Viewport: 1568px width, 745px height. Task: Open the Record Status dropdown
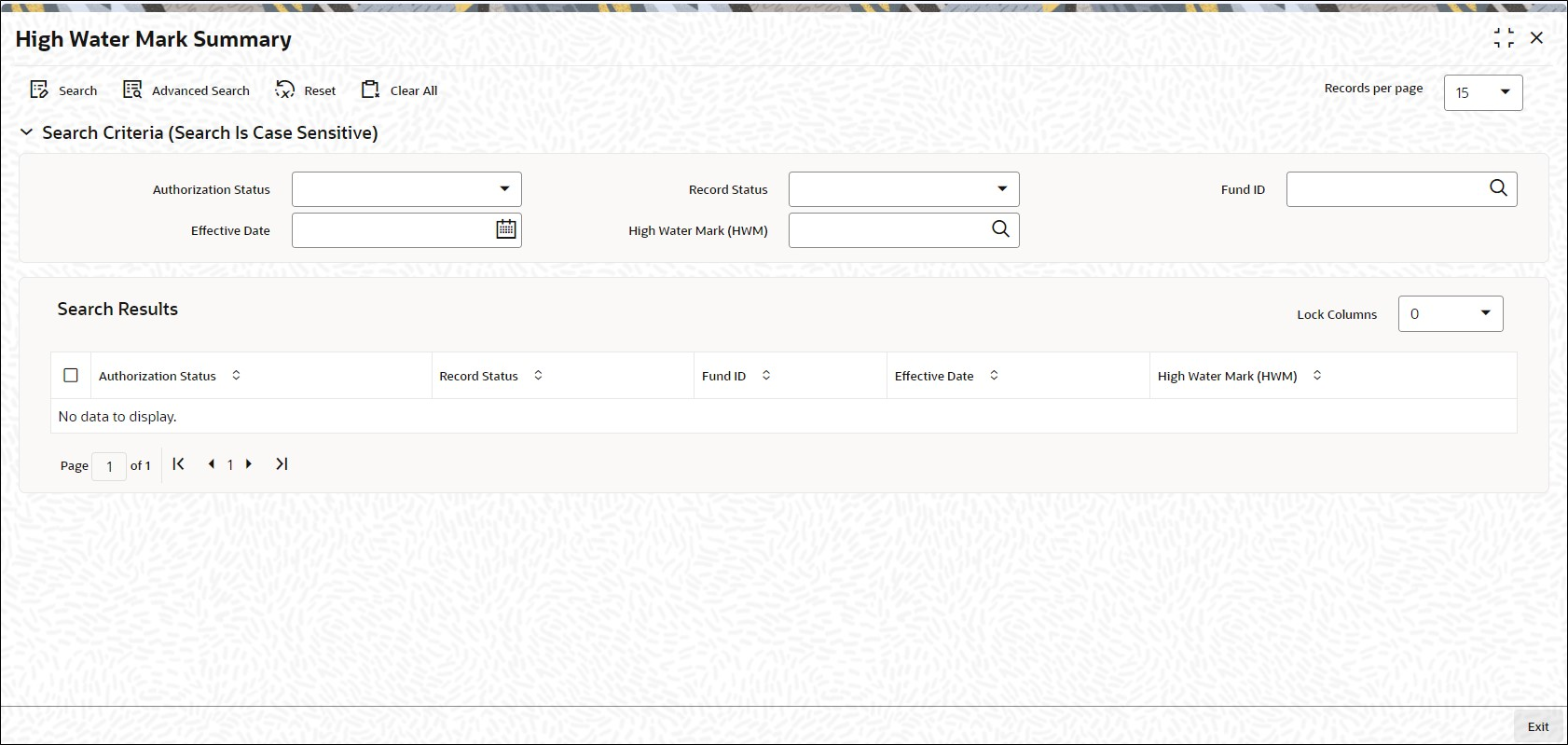tap(904, 189)
